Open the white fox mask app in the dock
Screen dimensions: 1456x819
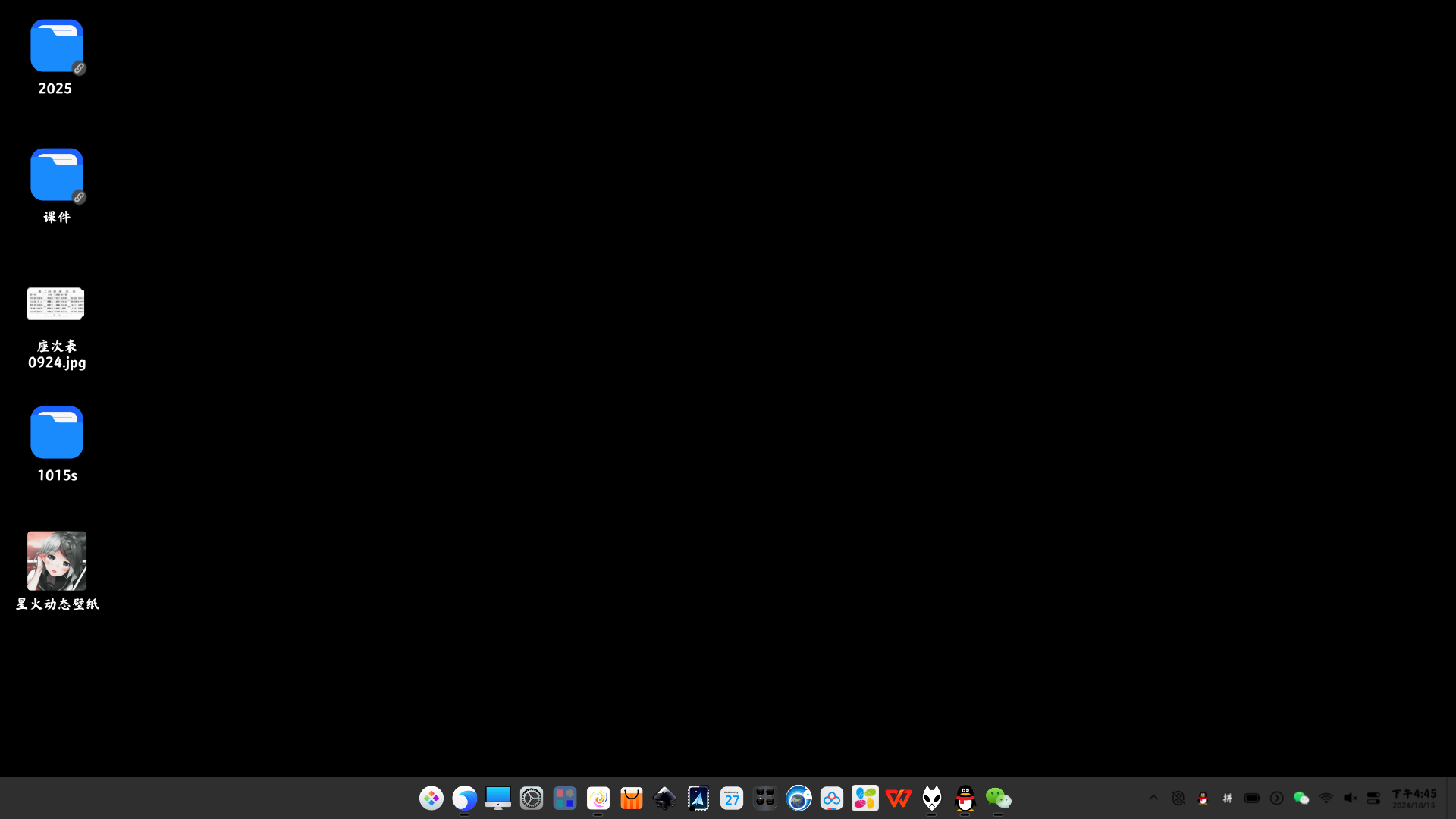pyautogui.click(x=932, y=798)
